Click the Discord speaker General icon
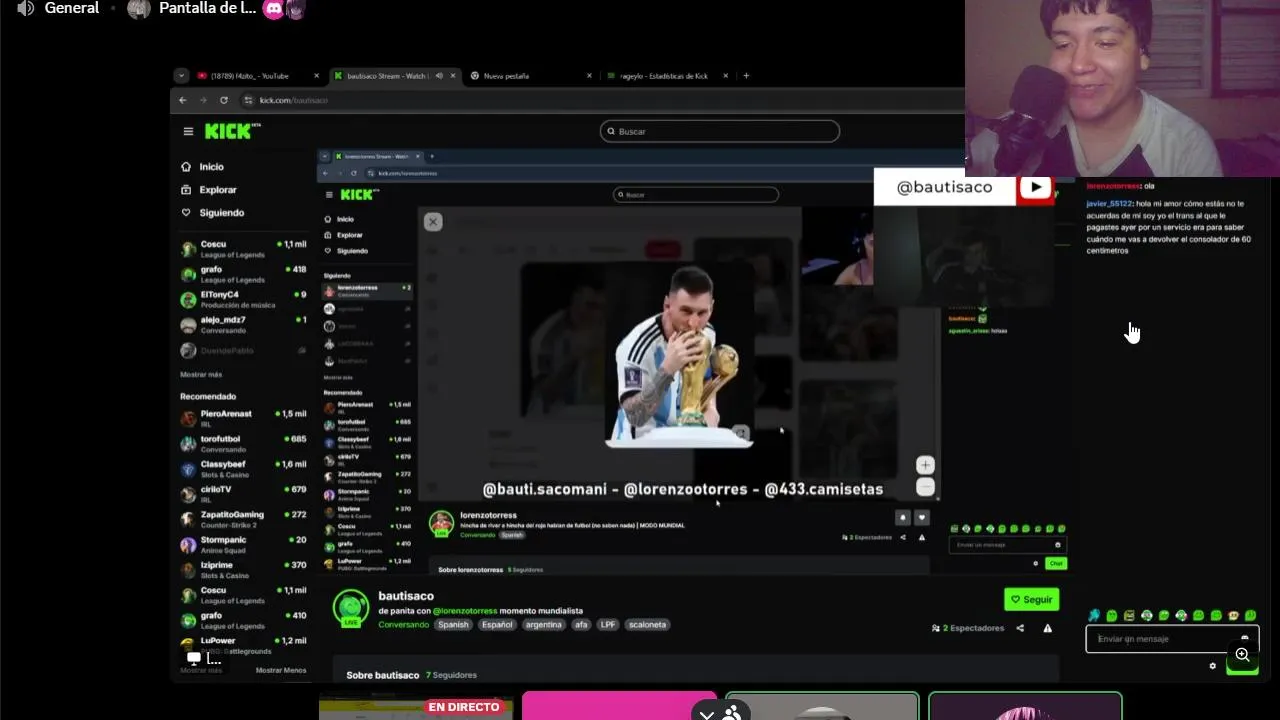 pos(27,8)
